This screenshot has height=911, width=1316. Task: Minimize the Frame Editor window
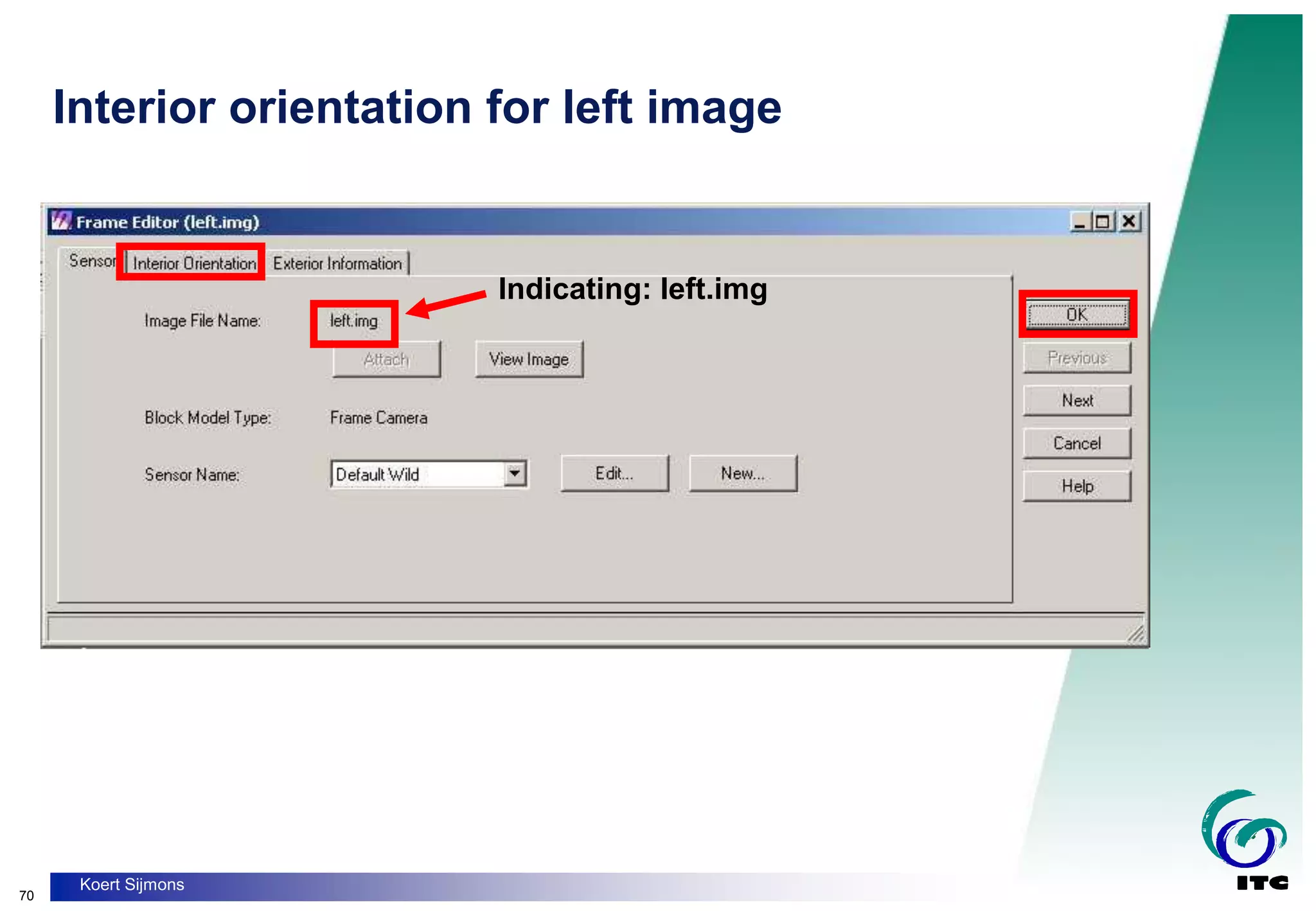click(1080, 222)
